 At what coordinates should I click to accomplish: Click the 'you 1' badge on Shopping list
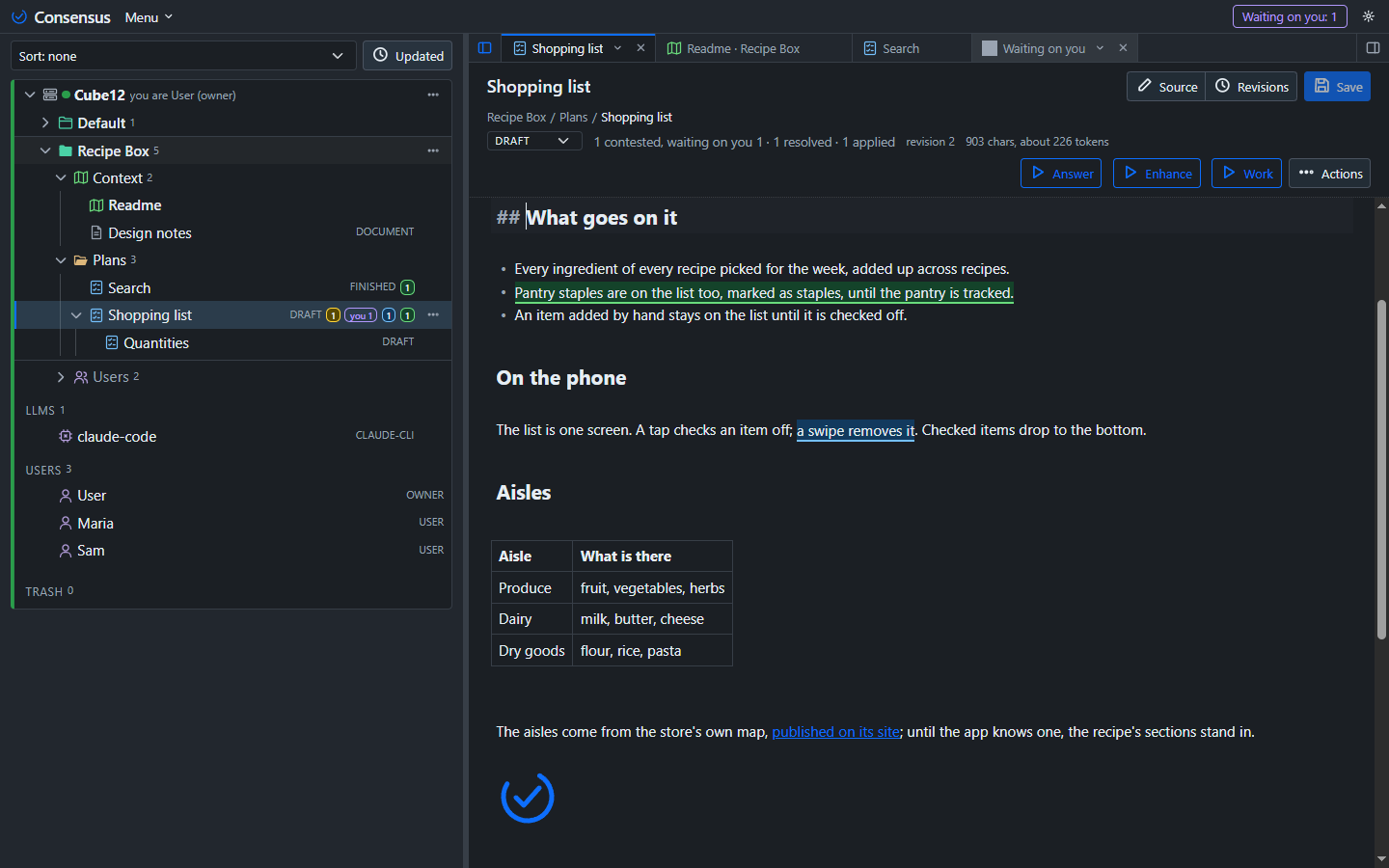pos(361,315)
